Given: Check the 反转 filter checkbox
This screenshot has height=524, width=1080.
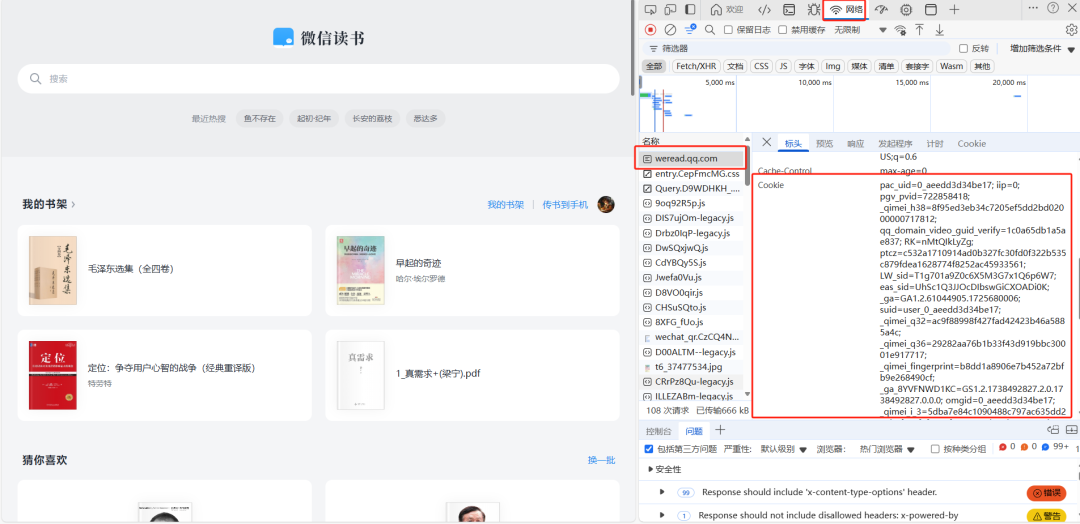Looking at the screenshot, I should (x=964, y=48).
